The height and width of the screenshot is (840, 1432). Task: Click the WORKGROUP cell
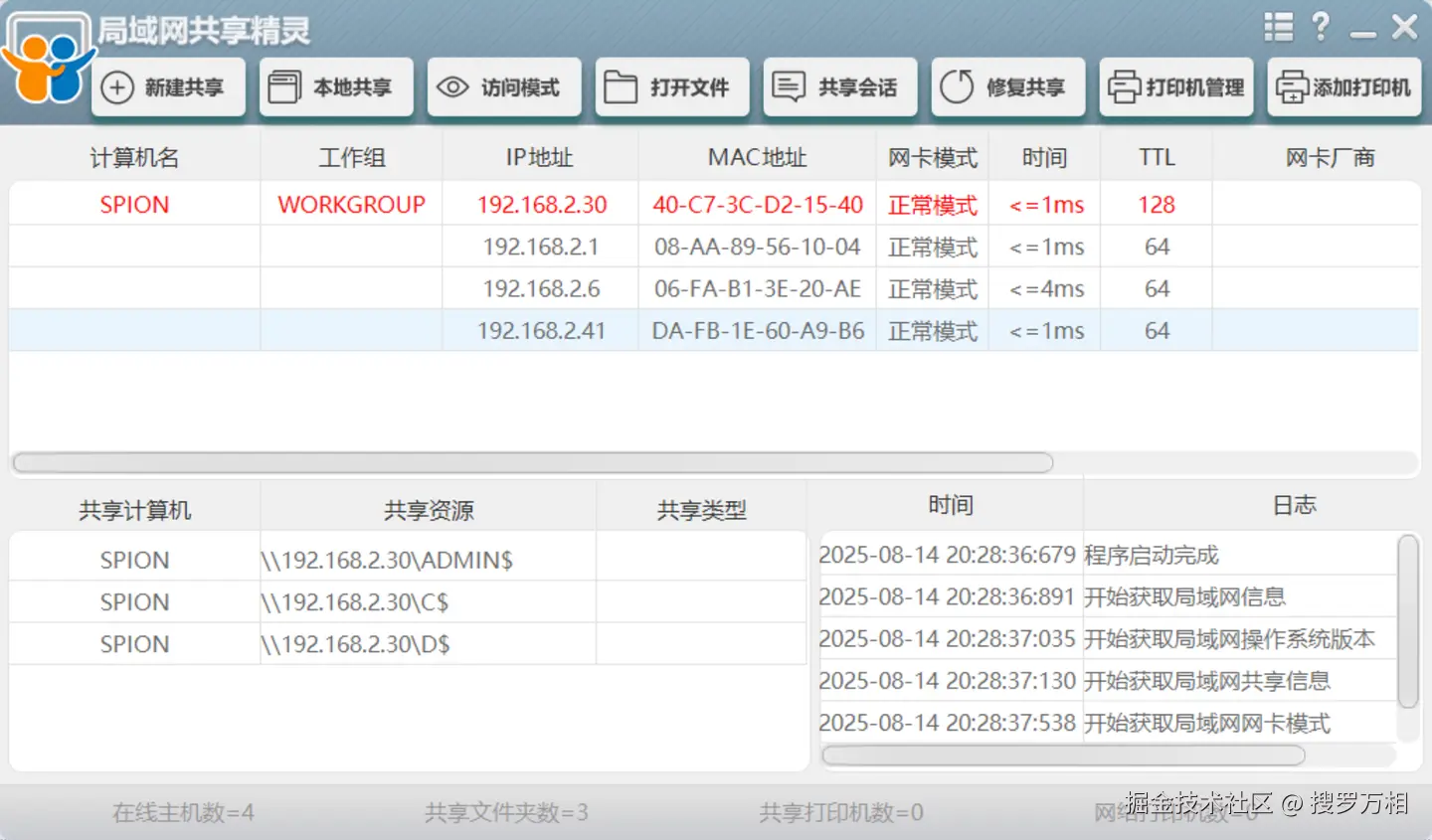coord(351,205)
